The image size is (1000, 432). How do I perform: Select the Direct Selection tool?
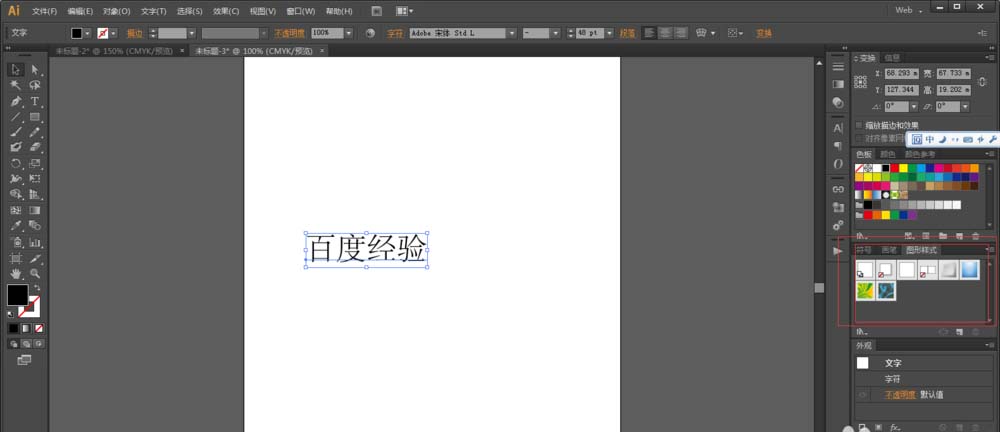pyautogui.click(x=34, y=70)
